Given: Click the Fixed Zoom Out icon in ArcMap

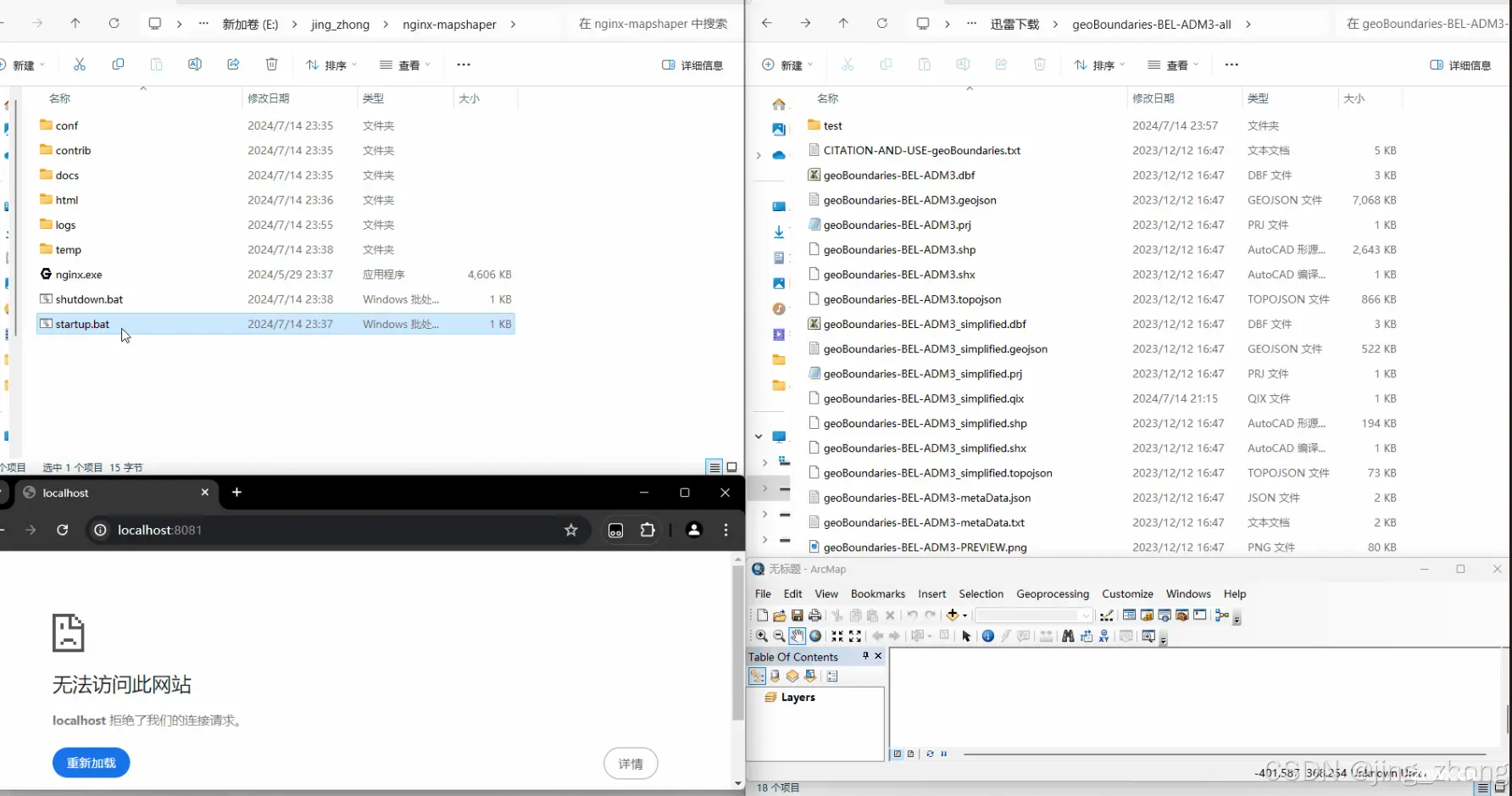Looking at the screenshot, I should [x=855, y=636].
